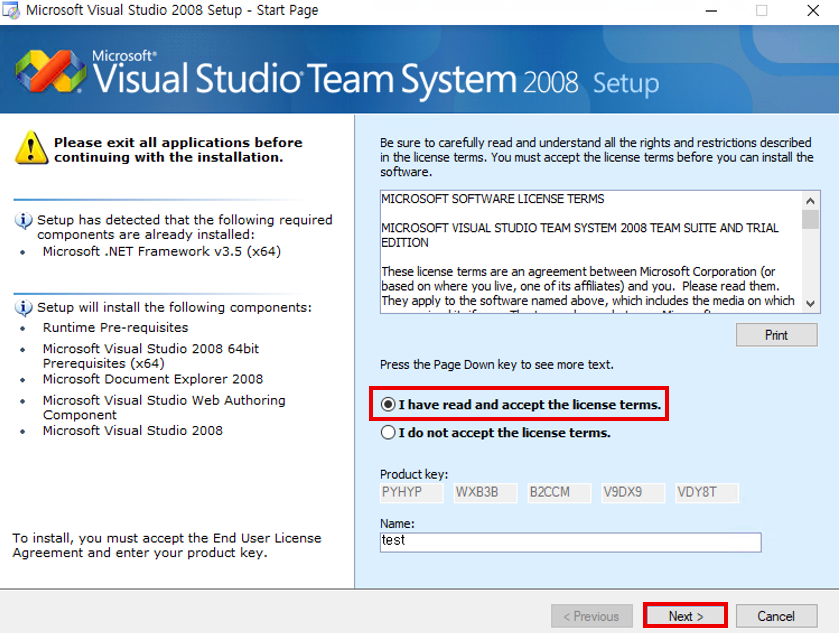839x633 pixels.
Task: Click the license terms scrollbar thumb
Action: coord(809,218)
